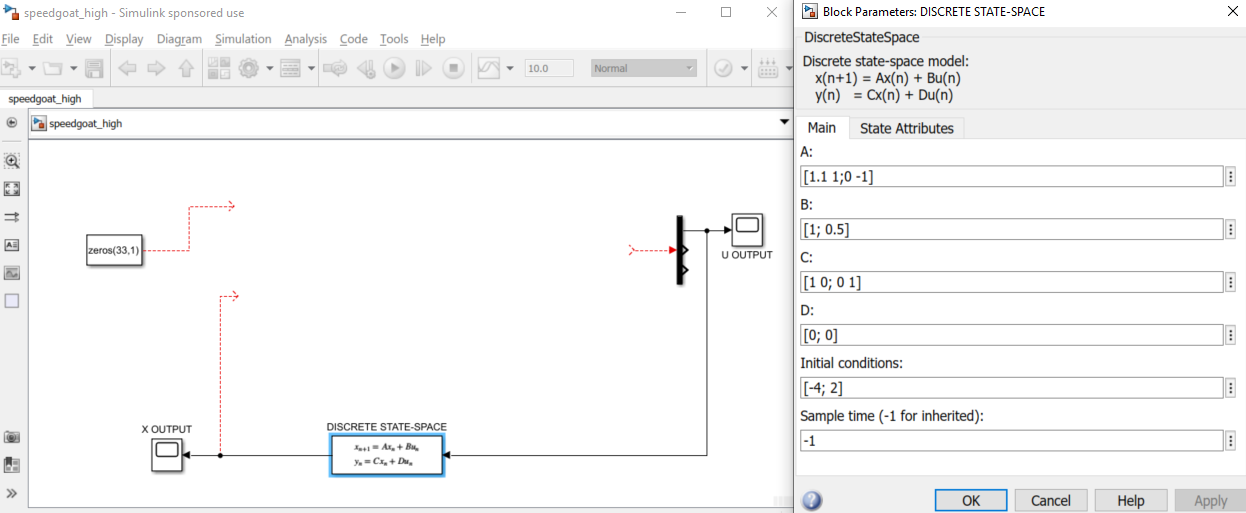Select the Zoom In tool in palette
The width and height of the screenshot is (1246, 513).
point(12,161)
